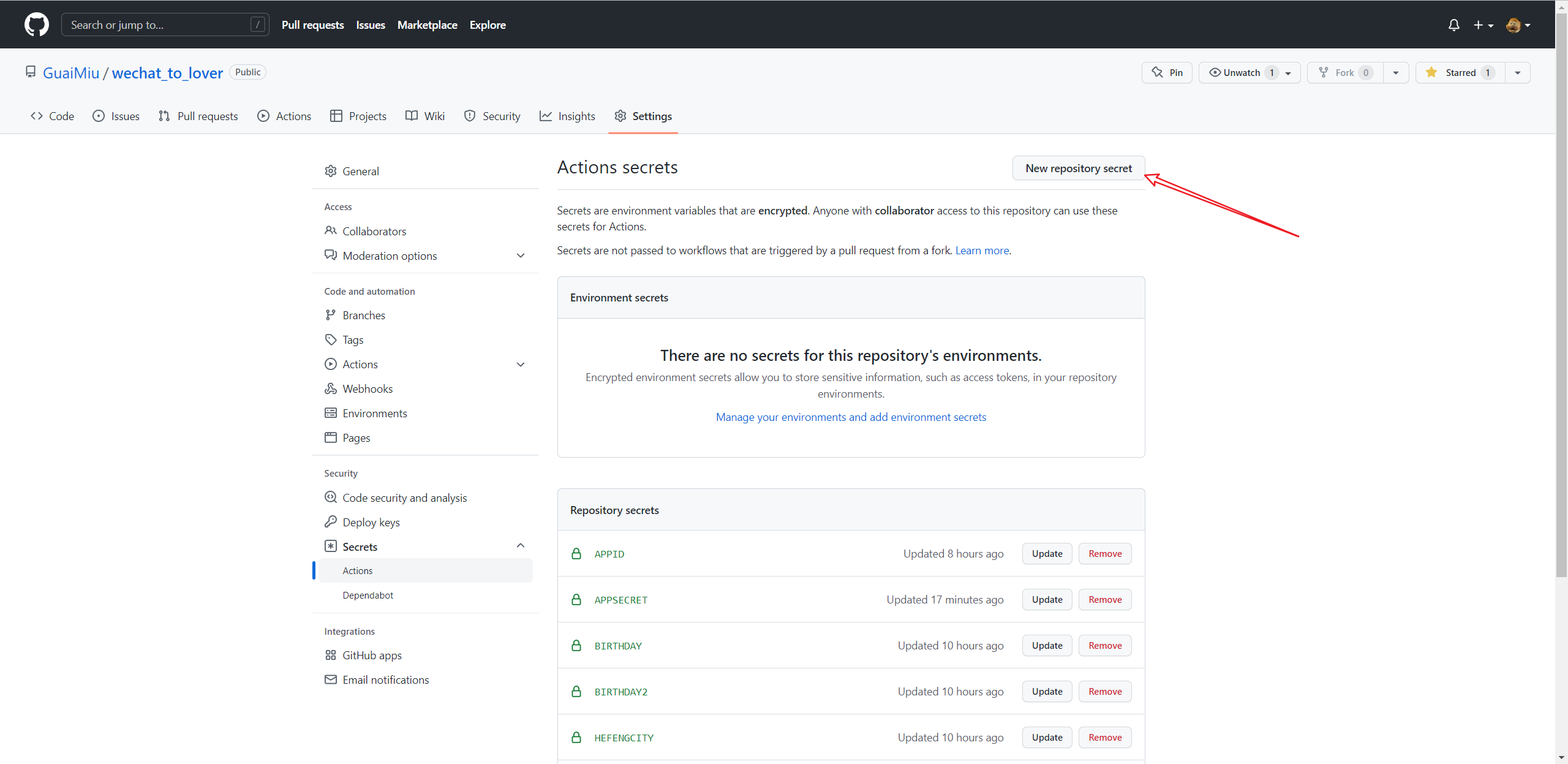Image resolution: width=1568 pixels, height=764 pixels.
Task: Click the page vertical scrollbar
Action: pyautogui.click(x=1561, y=294)
